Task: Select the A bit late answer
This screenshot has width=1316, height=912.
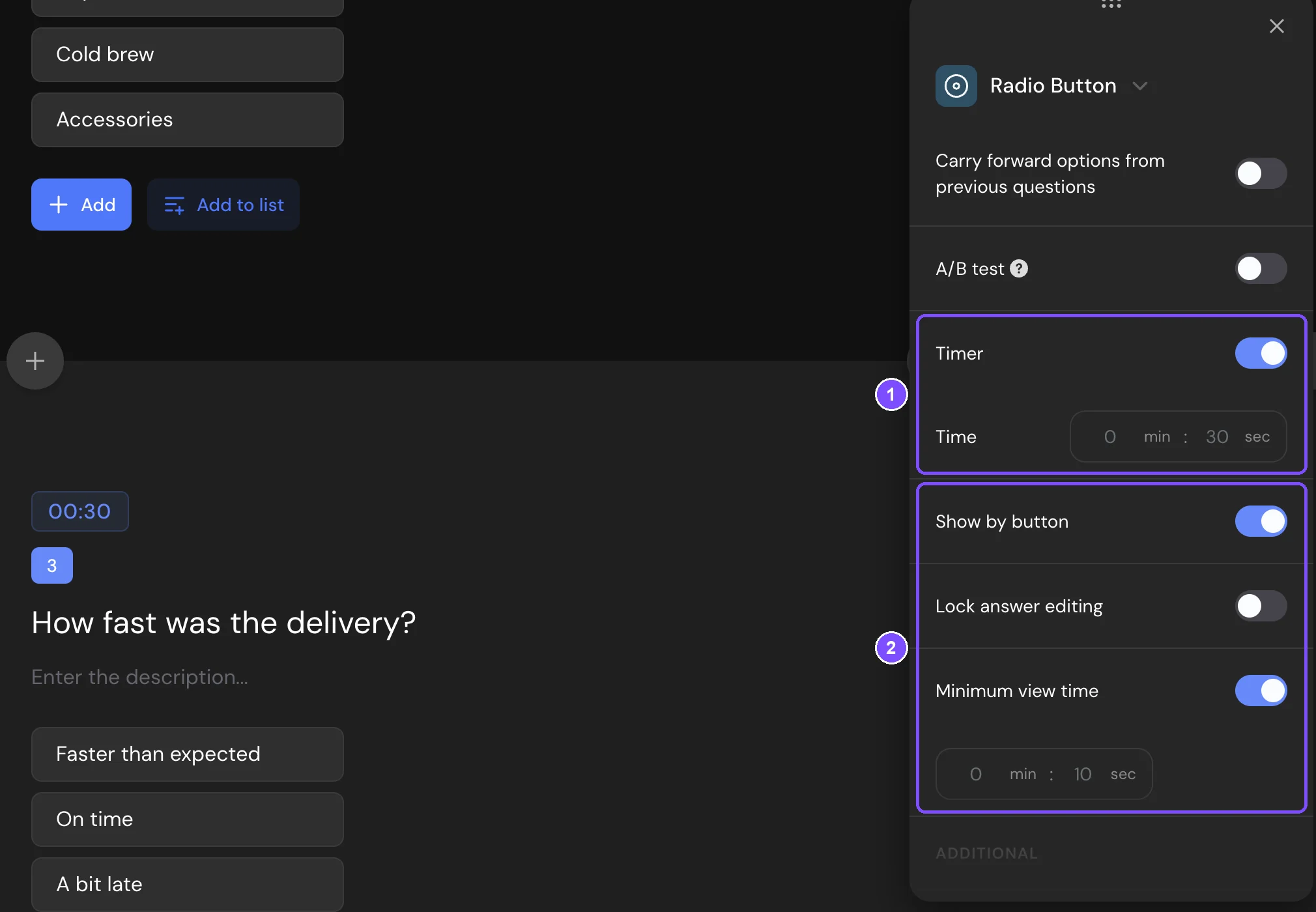Action: (x=188, y=885)
